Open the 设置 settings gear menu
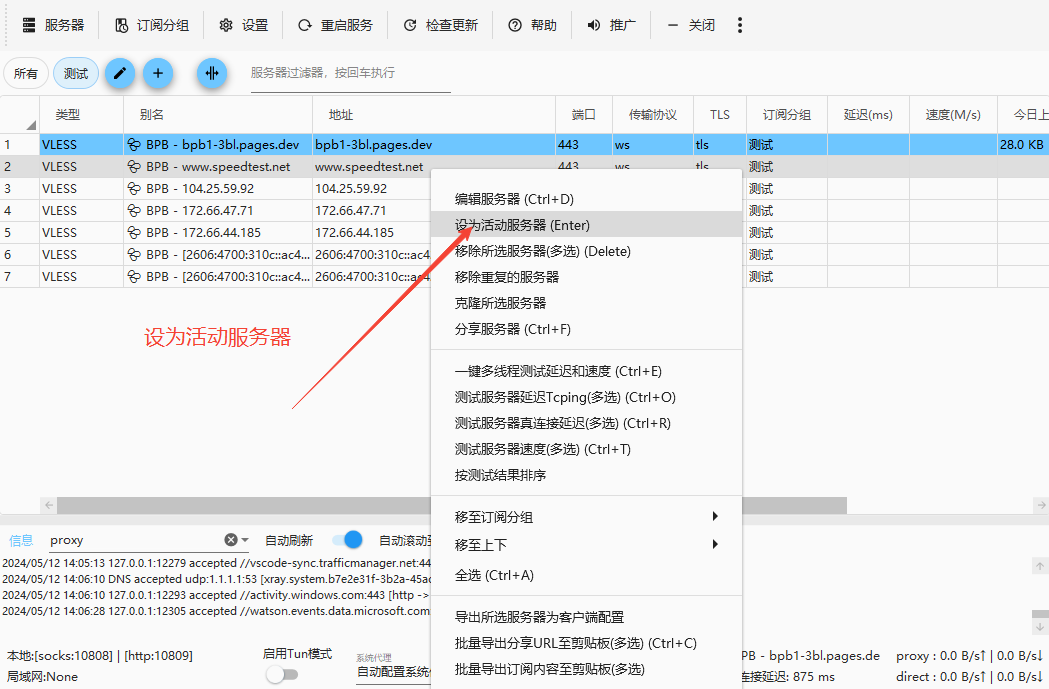 (x=244, y=25)
